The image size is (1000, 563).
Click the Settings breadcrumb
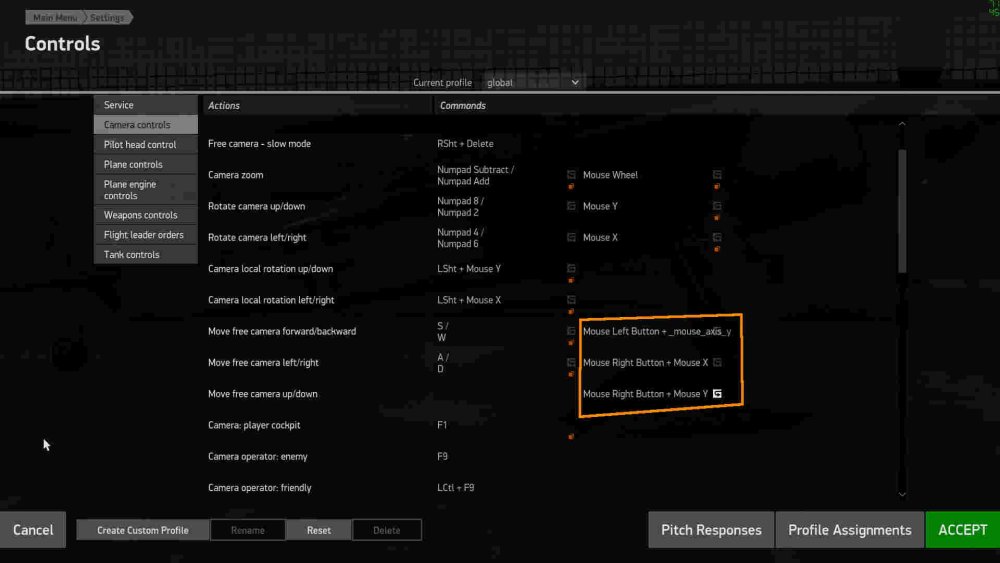pos(107,17)
